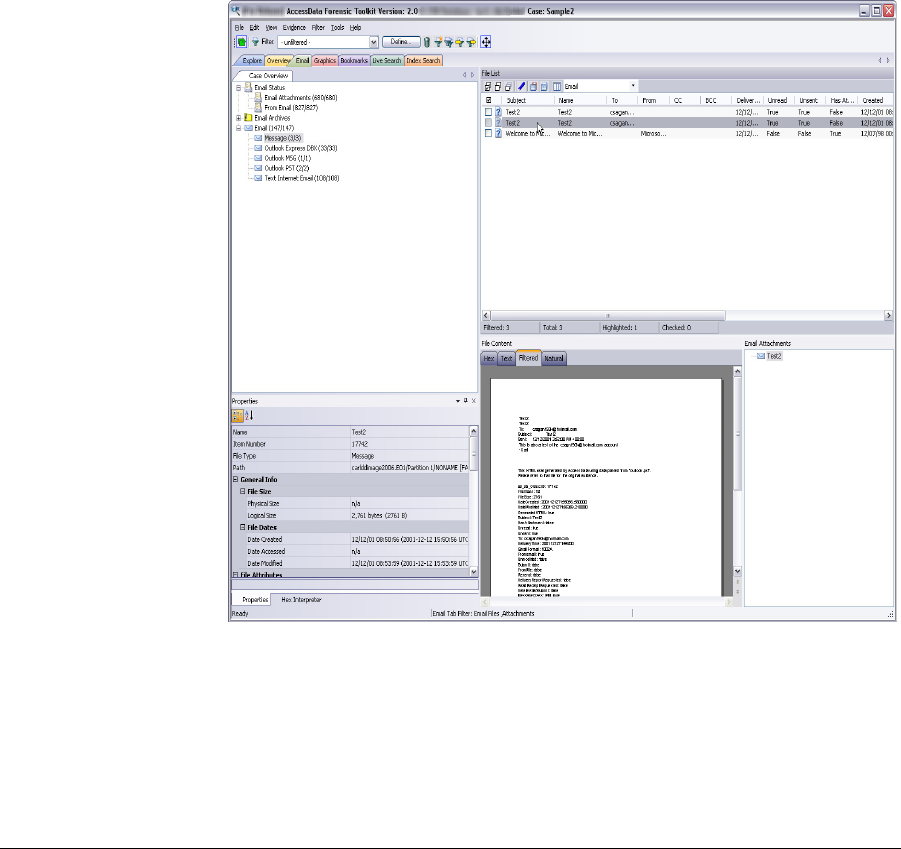Click the File List scroll right arrow

[888, 315]
